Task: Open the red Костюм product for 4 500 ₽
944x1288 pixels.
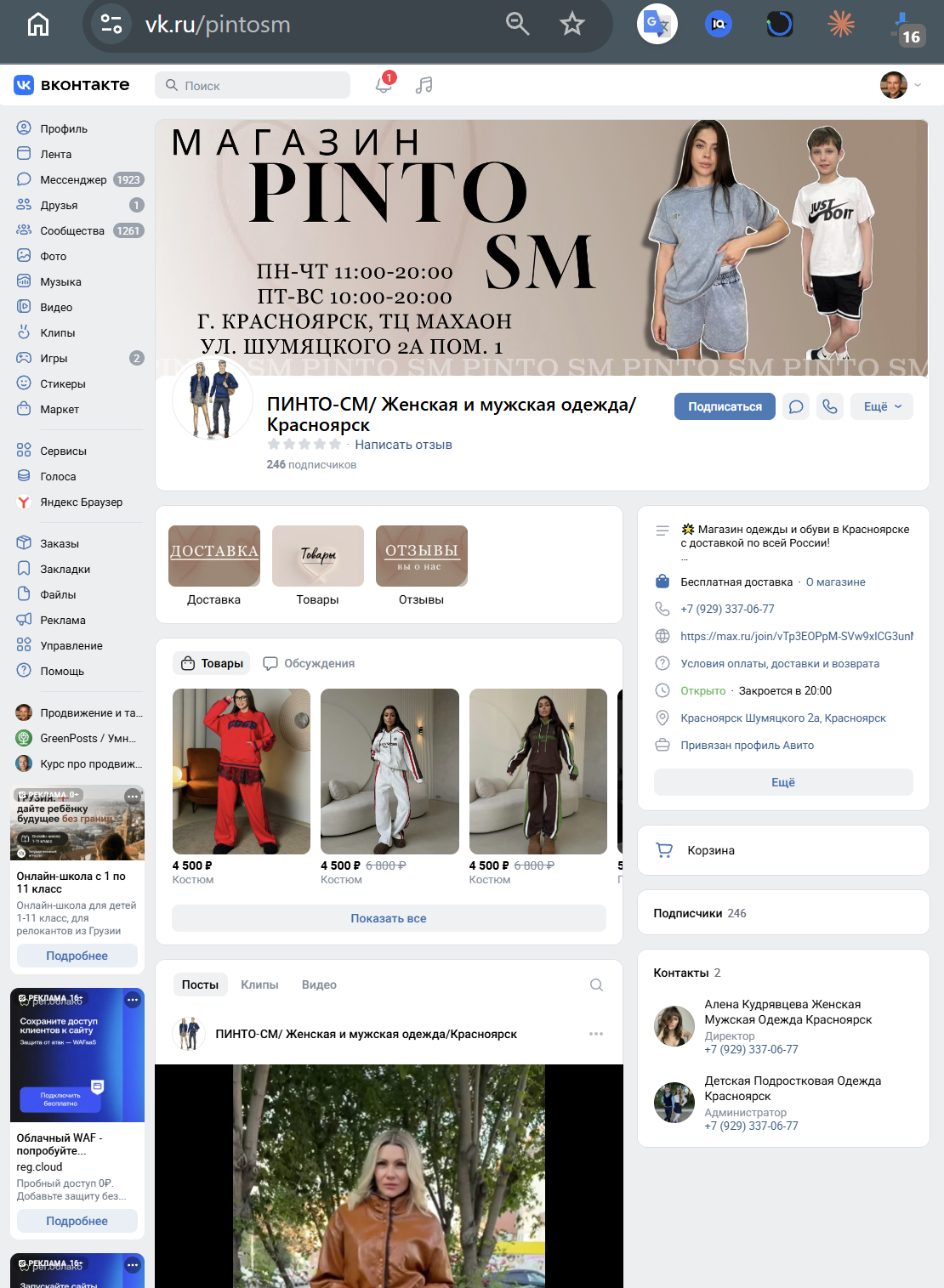Action: [x=242, y=771]
